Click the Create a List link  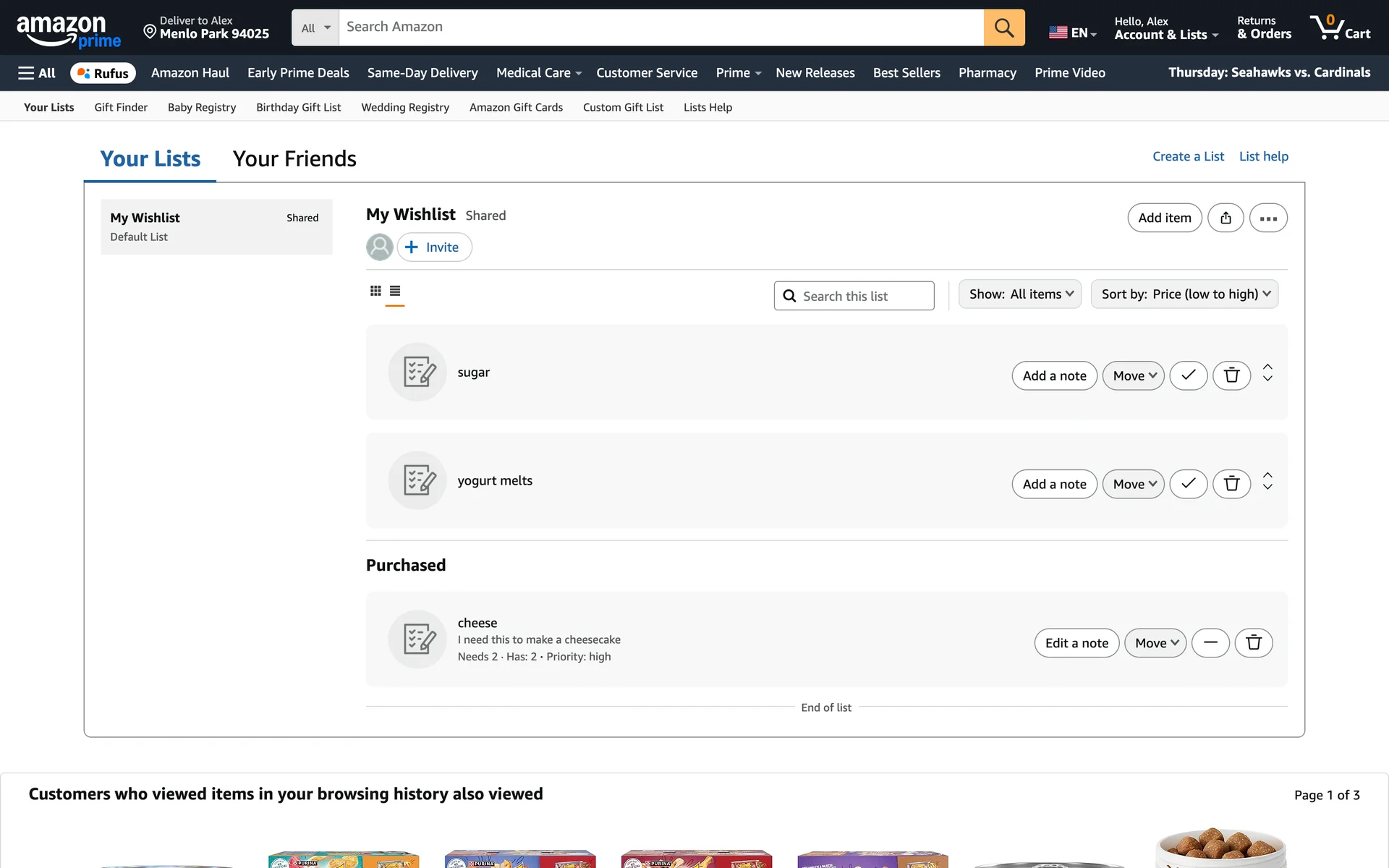coord(1188,156)
